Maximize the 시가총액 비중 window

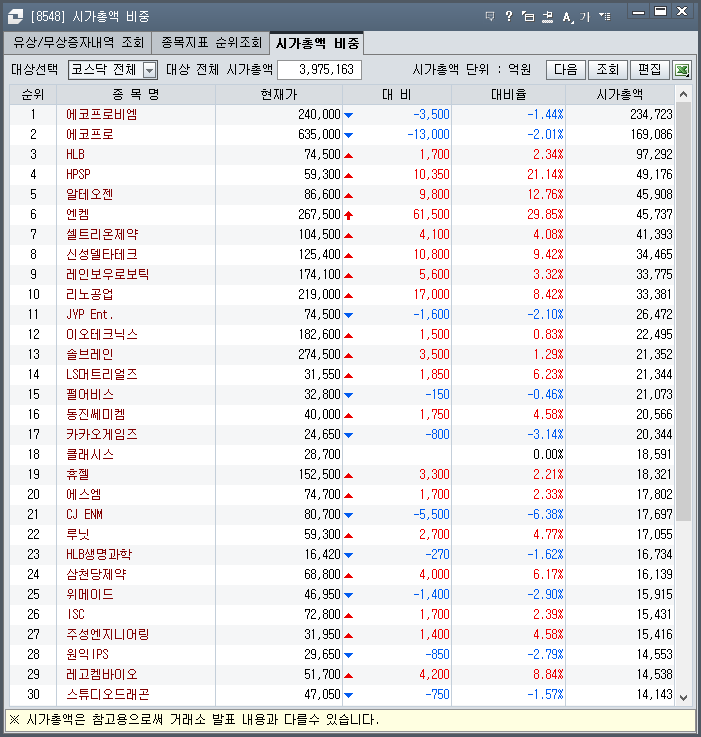[660, 11]
